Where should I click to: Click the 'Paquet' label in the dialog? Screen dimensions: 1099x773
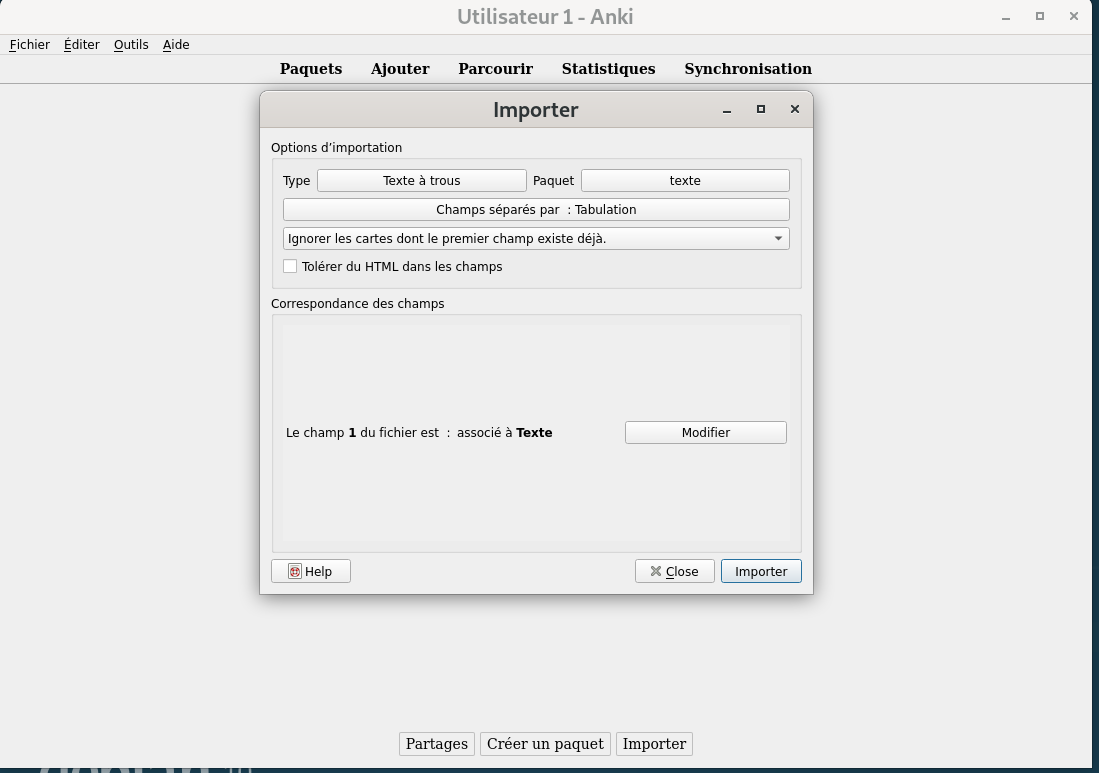coord(554,181)
